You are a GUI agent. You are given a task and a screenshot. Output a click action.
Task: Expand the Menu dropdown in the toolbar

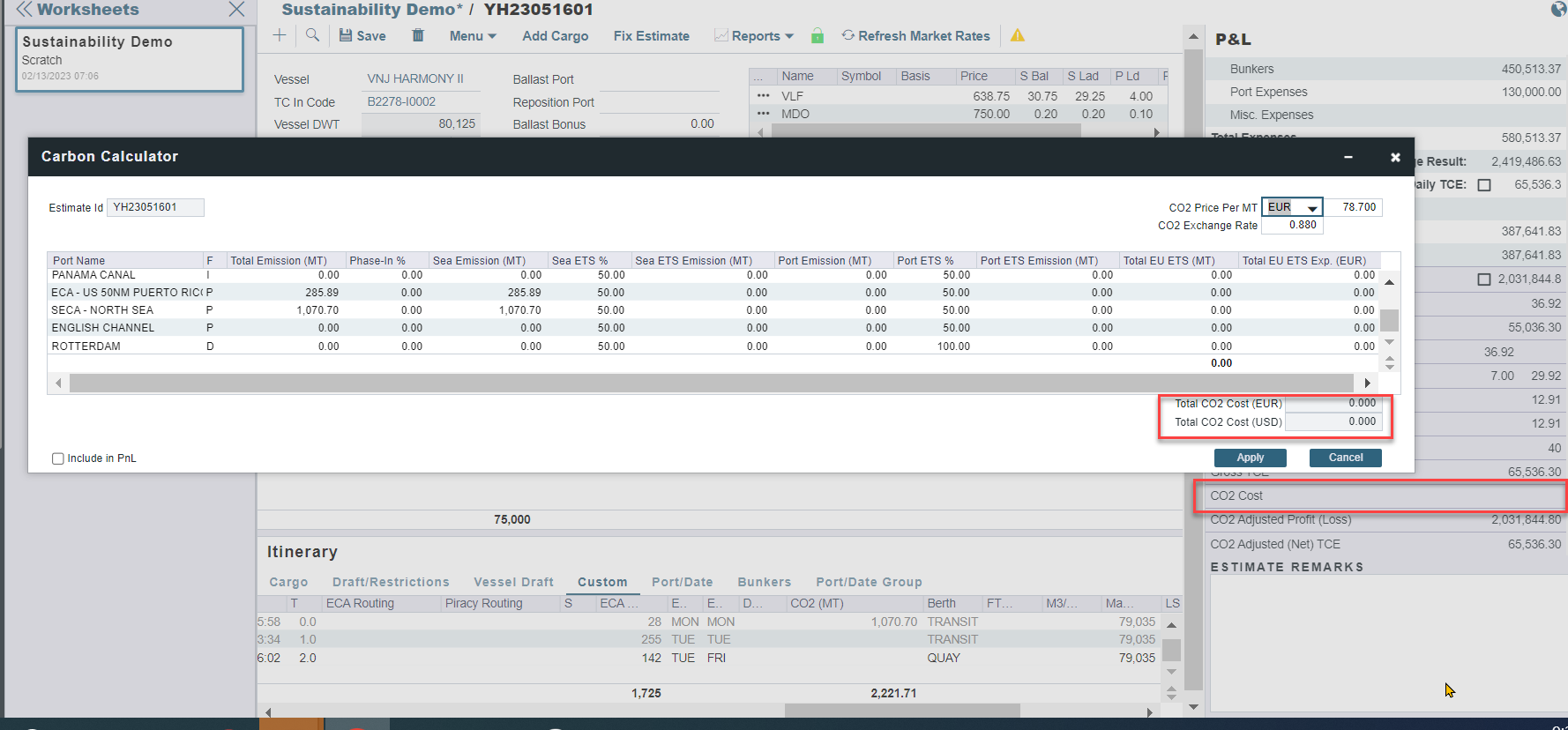473,36
